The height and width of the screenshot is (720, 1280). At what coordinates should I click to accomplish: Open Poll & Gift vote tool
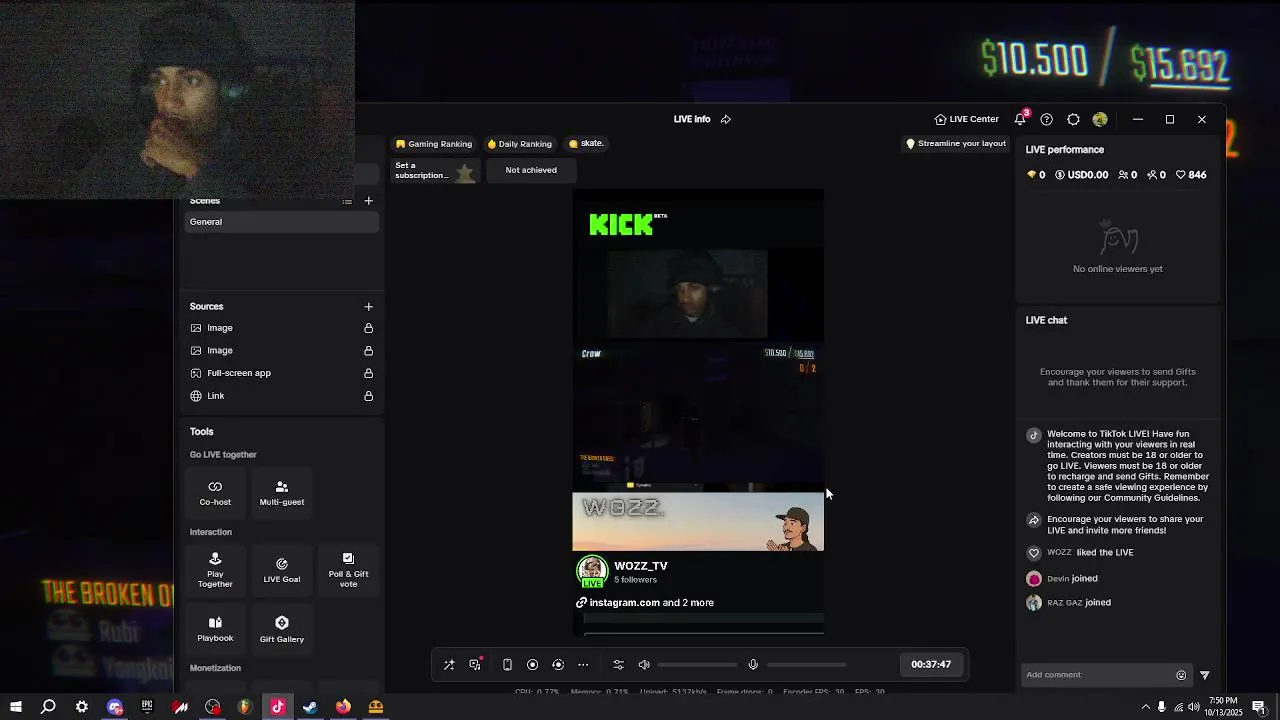click(348, 570)
